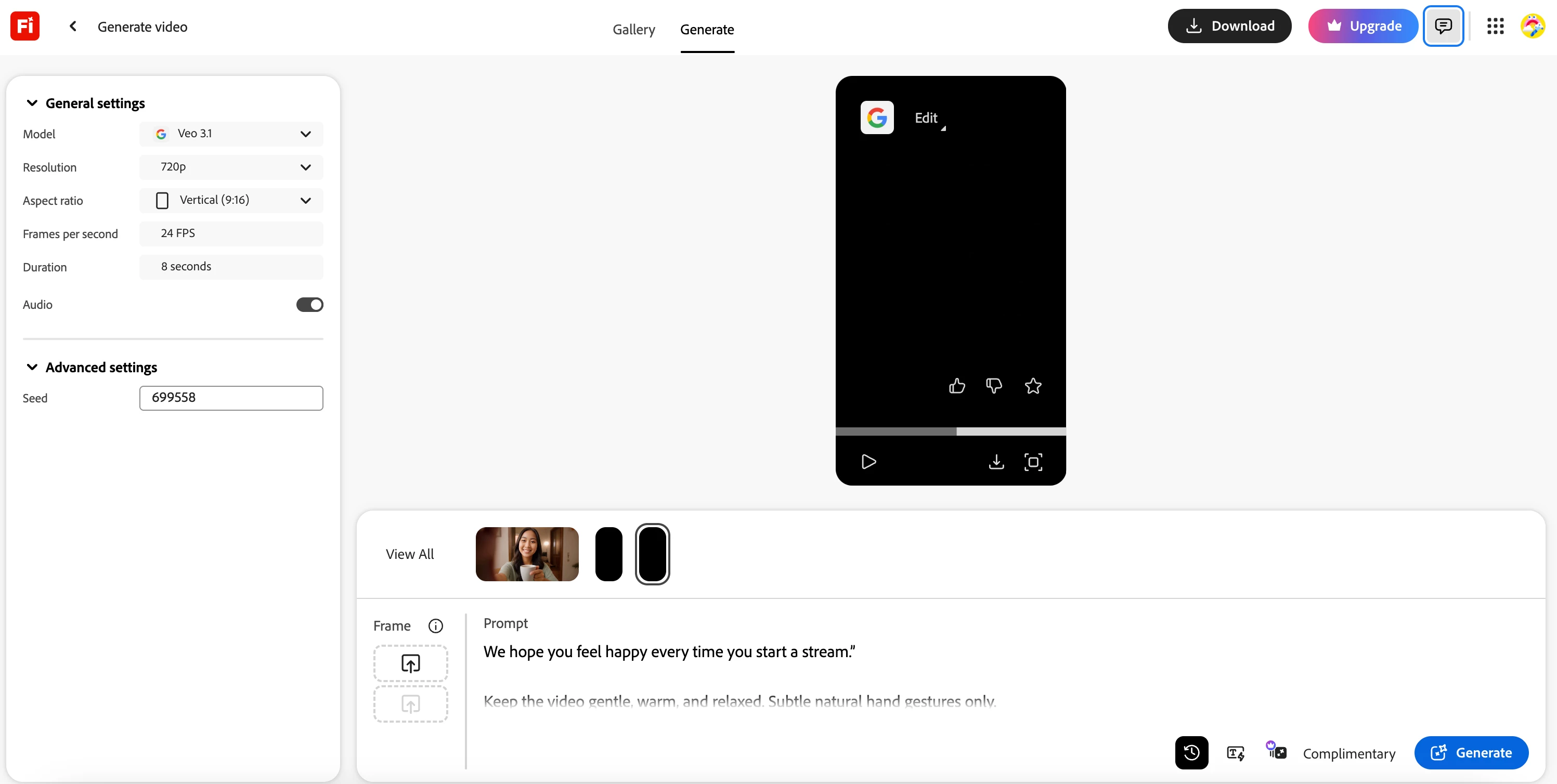
Task: Open the apps grid icon
Action: [x=1495, y=26]
